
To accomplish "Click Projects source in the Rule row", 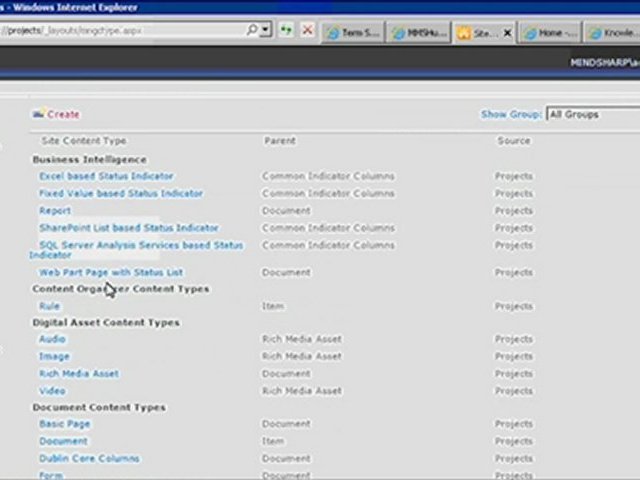I will pyautogui.click(x=514, y=306).
